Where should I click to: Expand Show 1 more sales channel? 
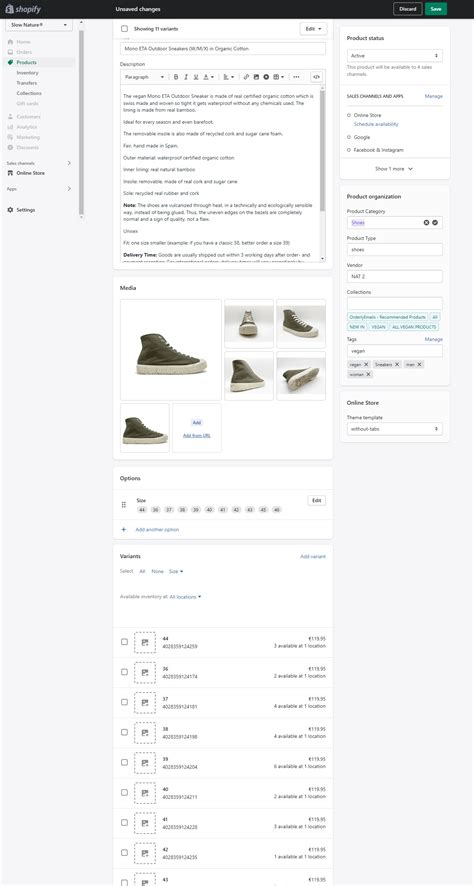pyautogui.click(x=394, y=169)
